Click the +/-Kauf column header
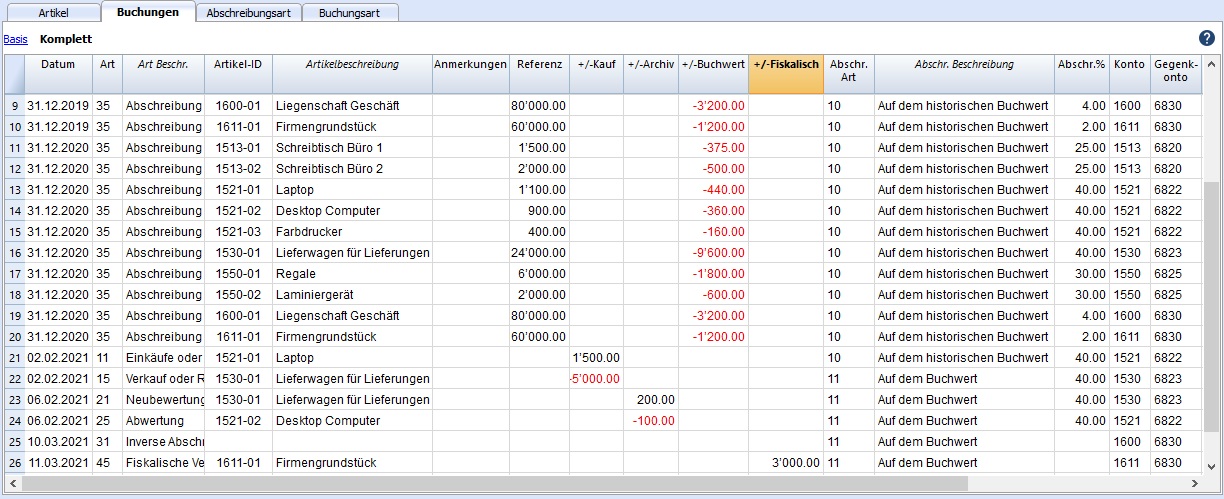 [597, 74]
